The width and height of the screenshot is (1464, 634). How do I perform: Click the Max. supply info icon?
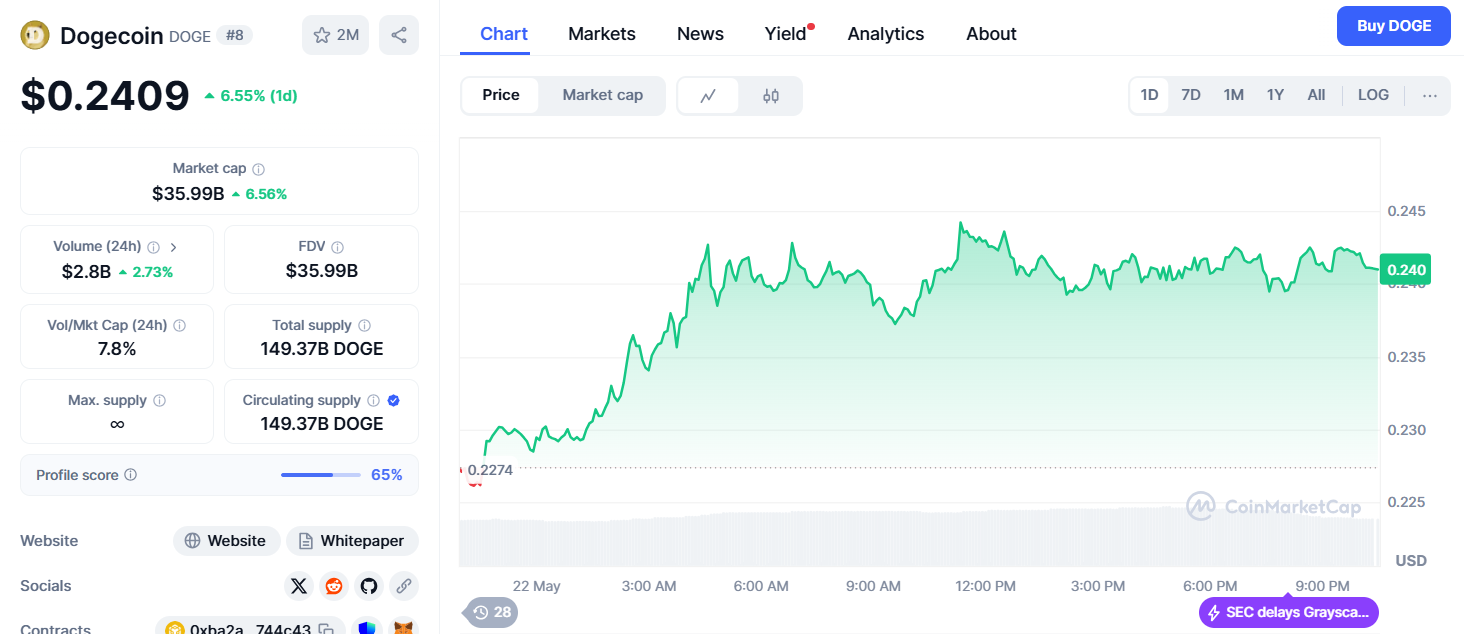click(159, 401)
